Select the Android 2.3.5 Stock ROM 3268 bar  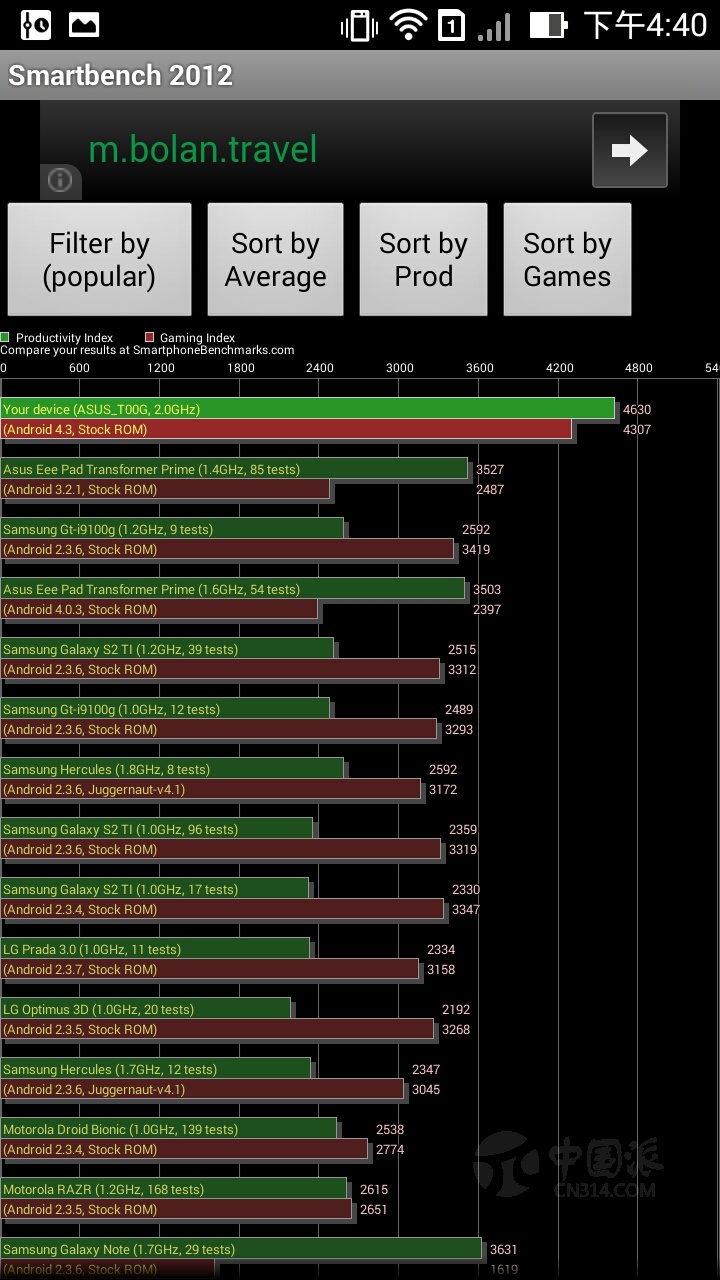point(217,1029)
